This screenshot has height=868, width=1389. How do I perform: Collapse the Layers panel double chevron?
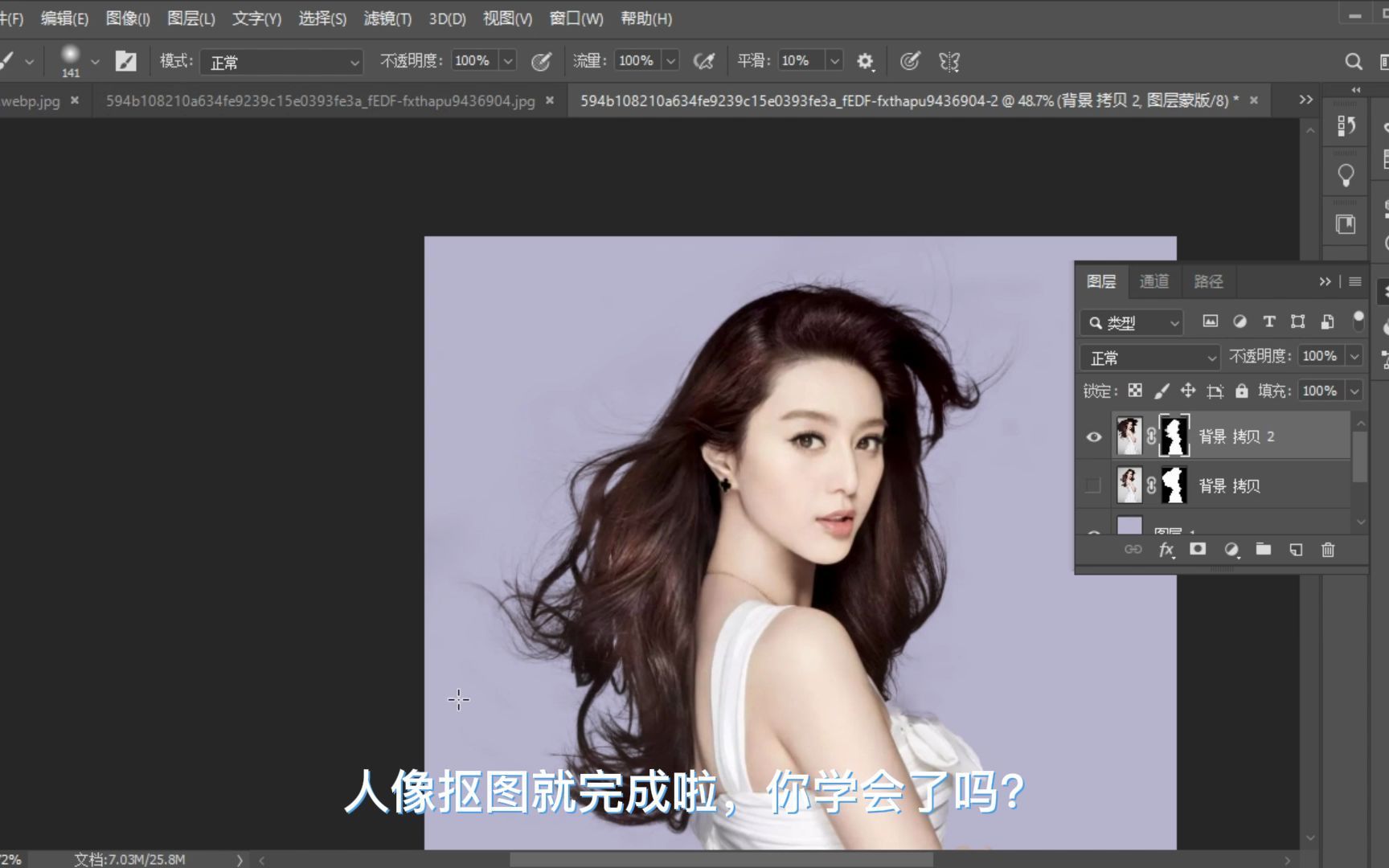(1325, 281)
